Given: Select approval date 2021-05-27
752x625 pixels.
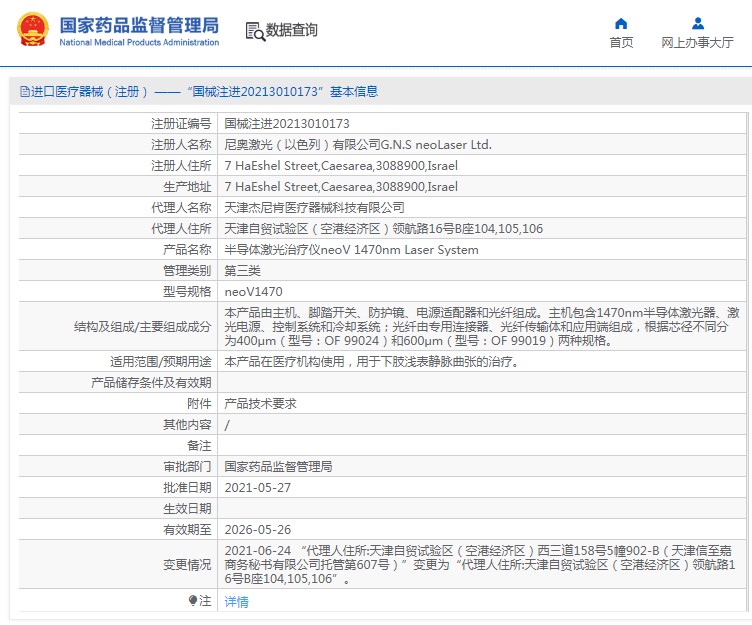Looking at the screenshot, I should coord(258,488).
